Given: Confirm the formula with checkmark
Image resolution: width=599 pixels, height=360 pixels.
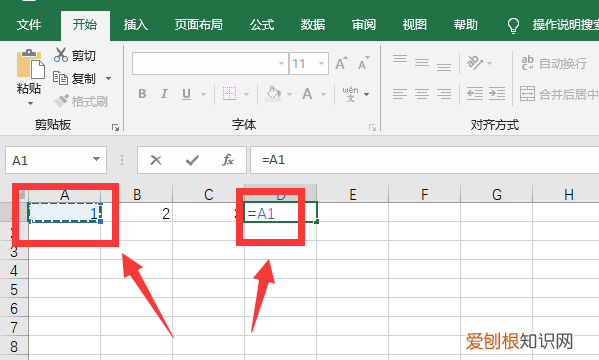Looking at the screenshot, I should [192, 160].
